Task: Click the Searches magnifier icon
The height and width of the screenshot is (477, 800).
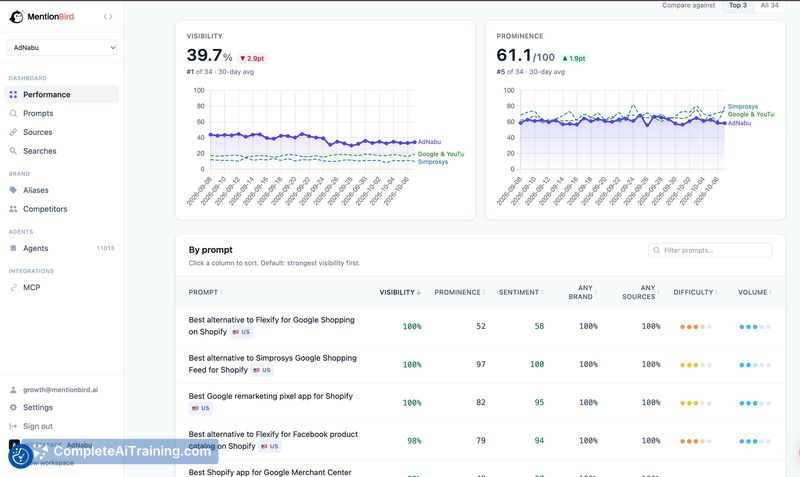Action: tap(13, 151)
